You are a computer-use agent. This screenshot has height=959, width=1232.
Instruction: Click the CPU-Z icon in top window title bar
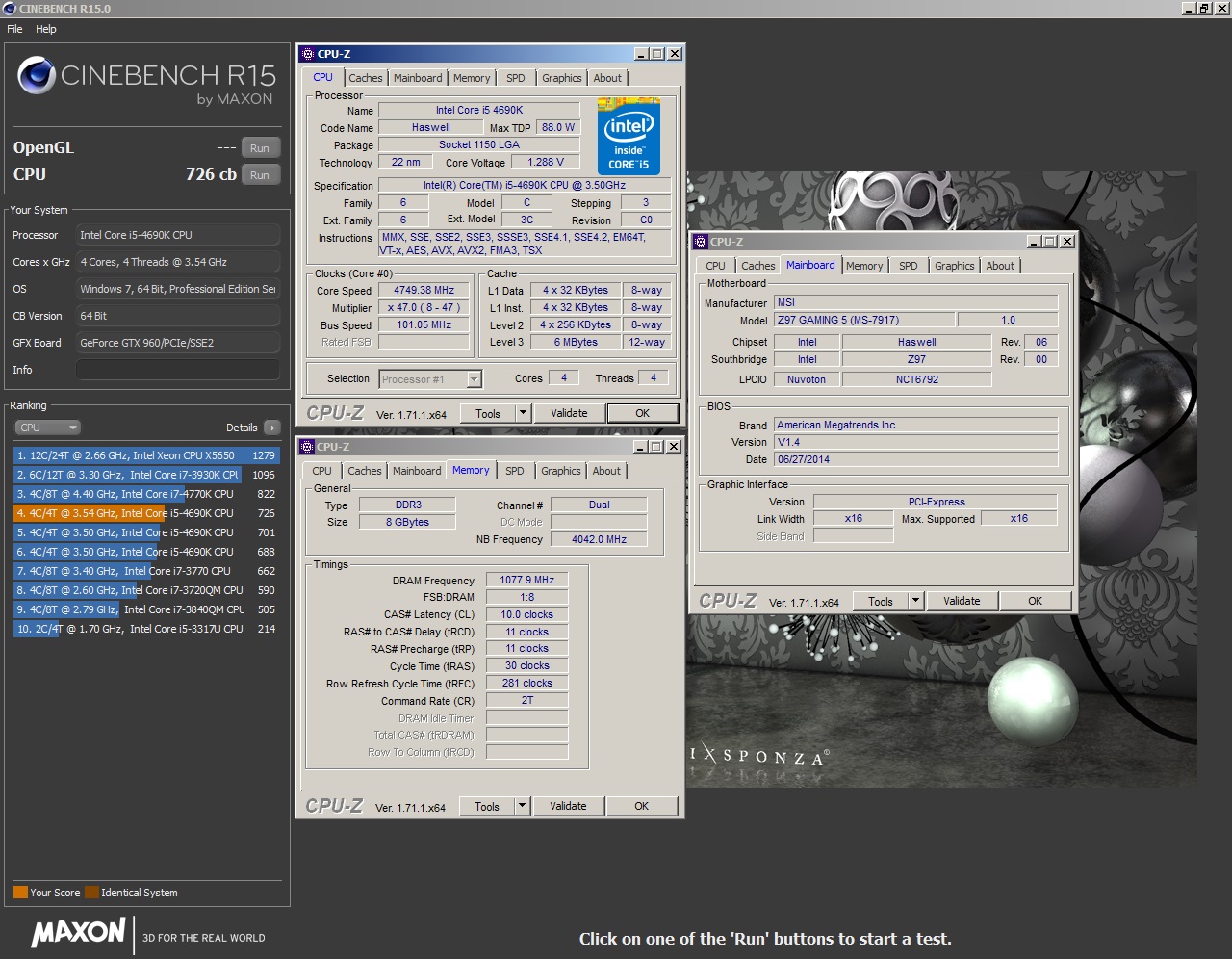coord(308,54)
